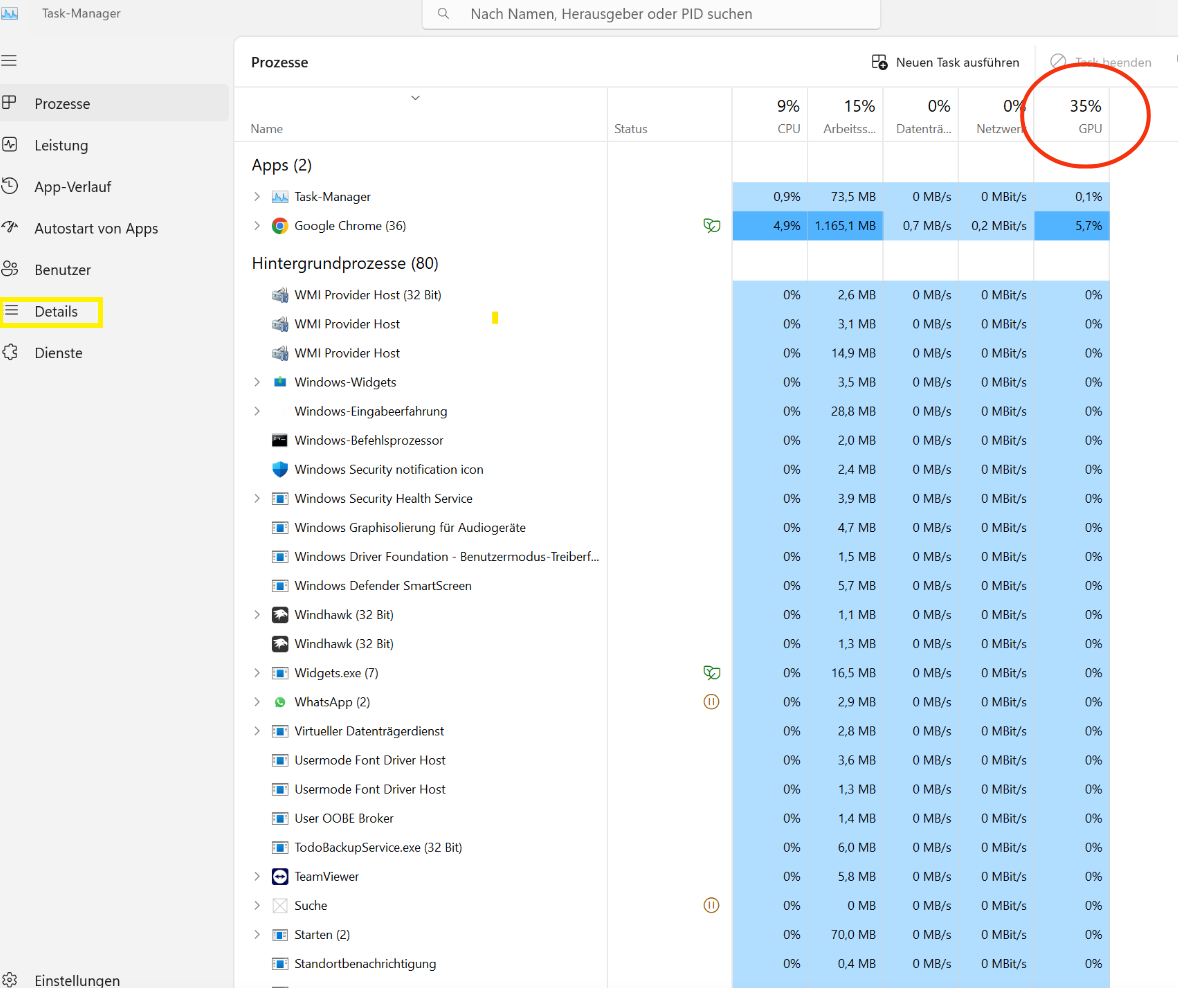Viewport: 1178px width, 988px height.
Task: Sort by the Status column header
Action: coord(669,114)
